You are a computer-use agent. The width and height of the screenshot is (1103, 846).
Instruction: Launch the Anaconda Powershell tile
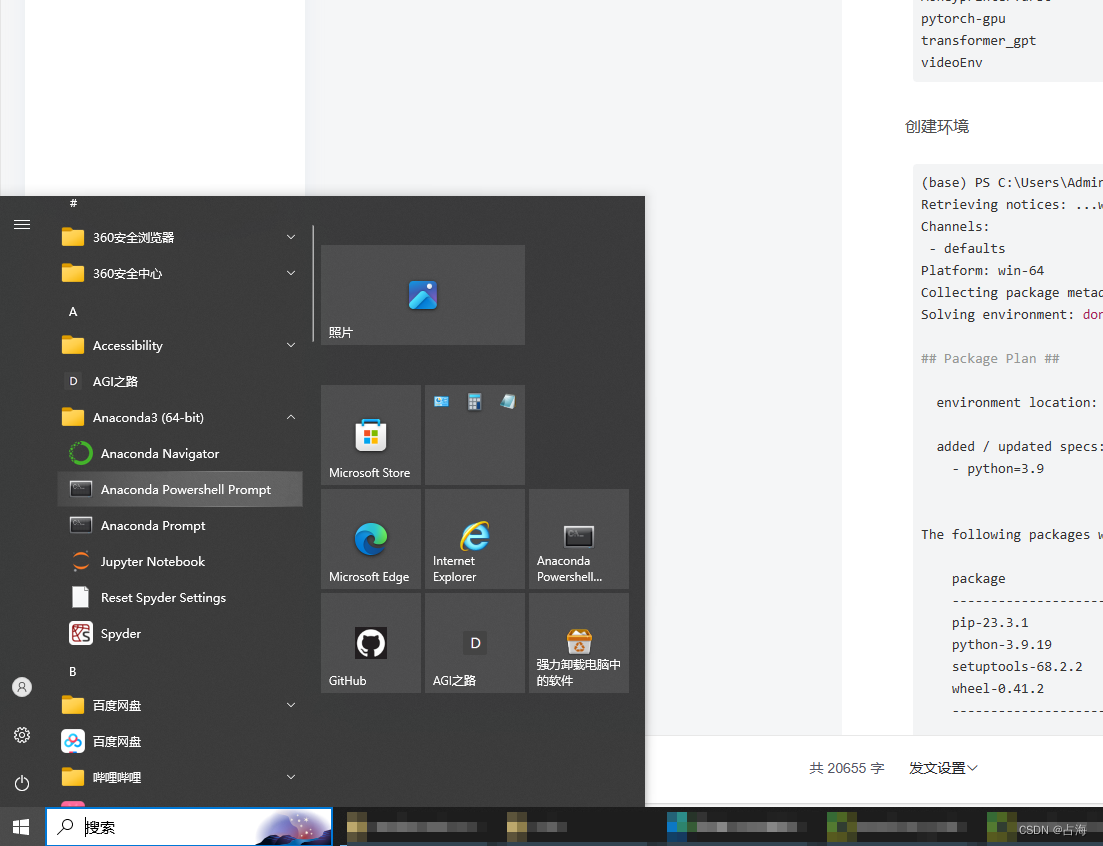point(579,539)
